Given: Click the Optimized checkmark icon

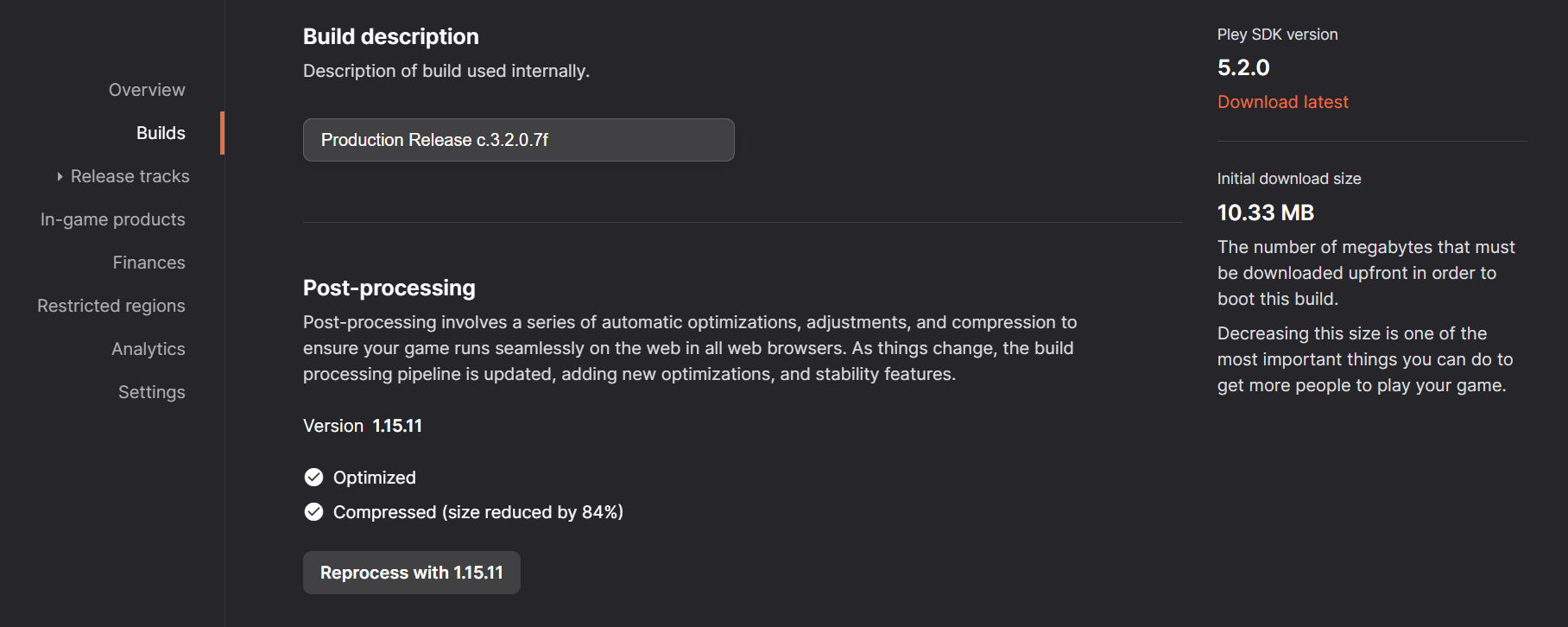Looking at the screenshot, I should point(313,477).
